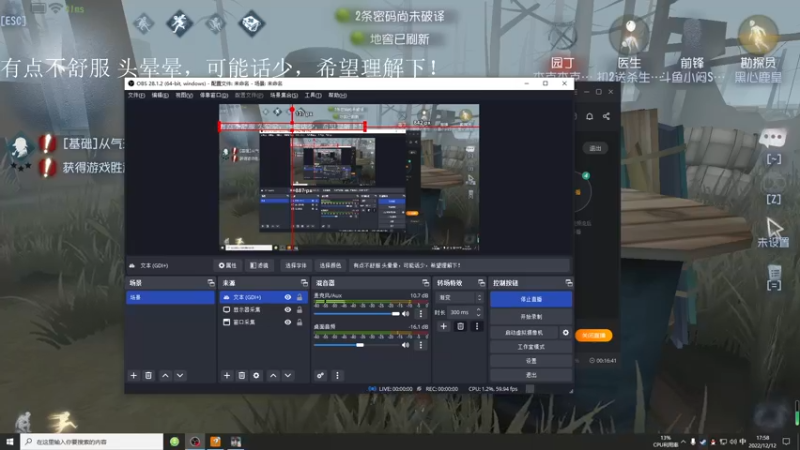Pop out the 场景 dock panel
Image resolution: width=800 pixels, height=450 pixels.
pyautogui.click(x=211, y=283)
